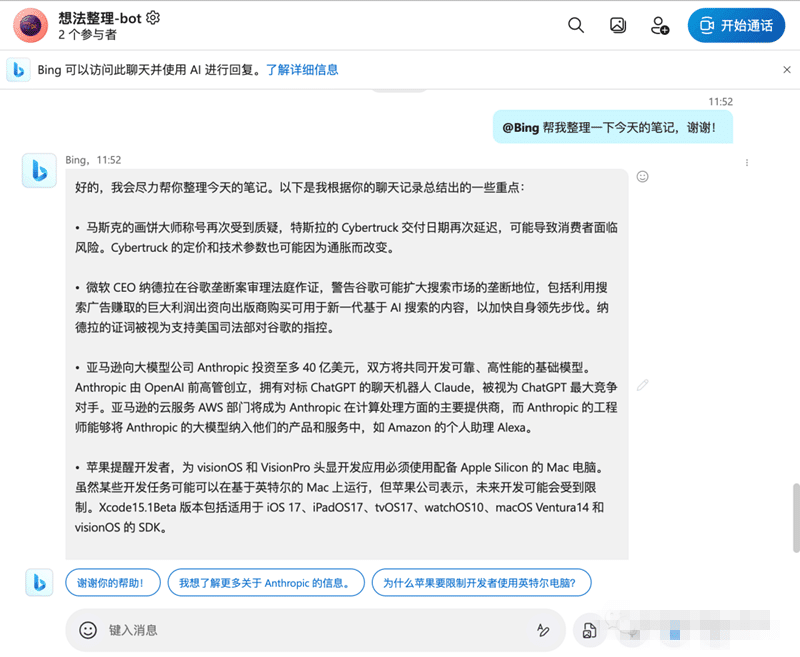This screenshot has height=657, width=800.
Task: Click the add participant icon
Action: [x=659, y=25]
